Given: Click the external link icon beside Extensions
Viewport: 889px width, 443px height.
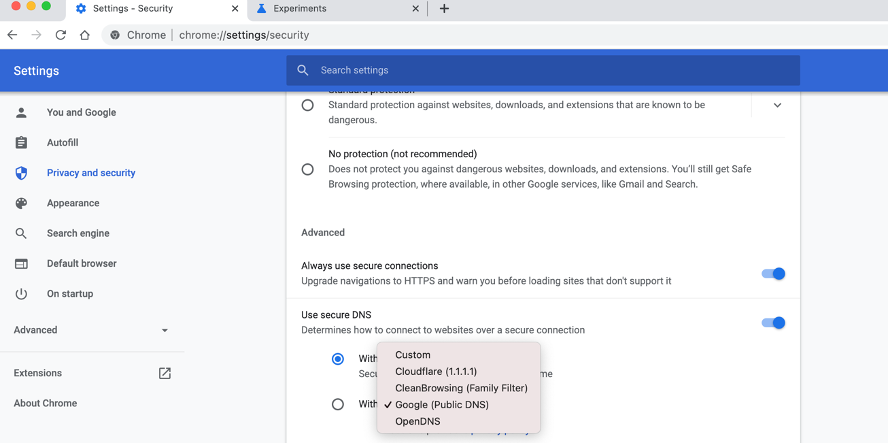Looking at the screenshot, I should coord(164,373).
